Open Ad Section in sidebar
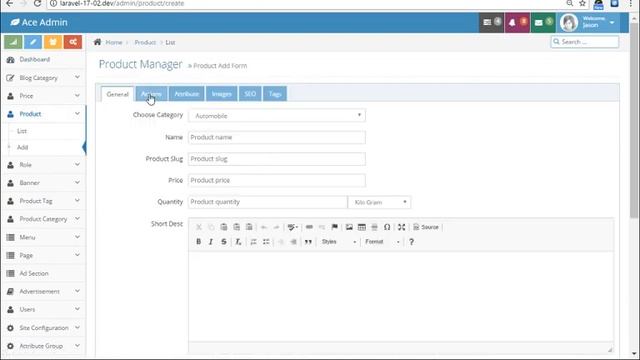Screen dimensions: 640x360 43,273
